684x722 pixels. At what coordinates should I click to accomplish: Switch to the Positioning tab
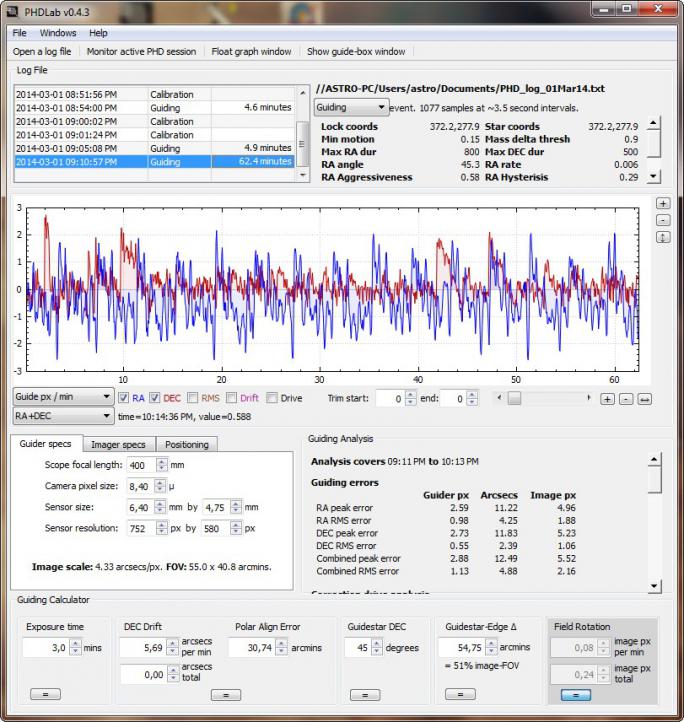click(x=187, y=444)
